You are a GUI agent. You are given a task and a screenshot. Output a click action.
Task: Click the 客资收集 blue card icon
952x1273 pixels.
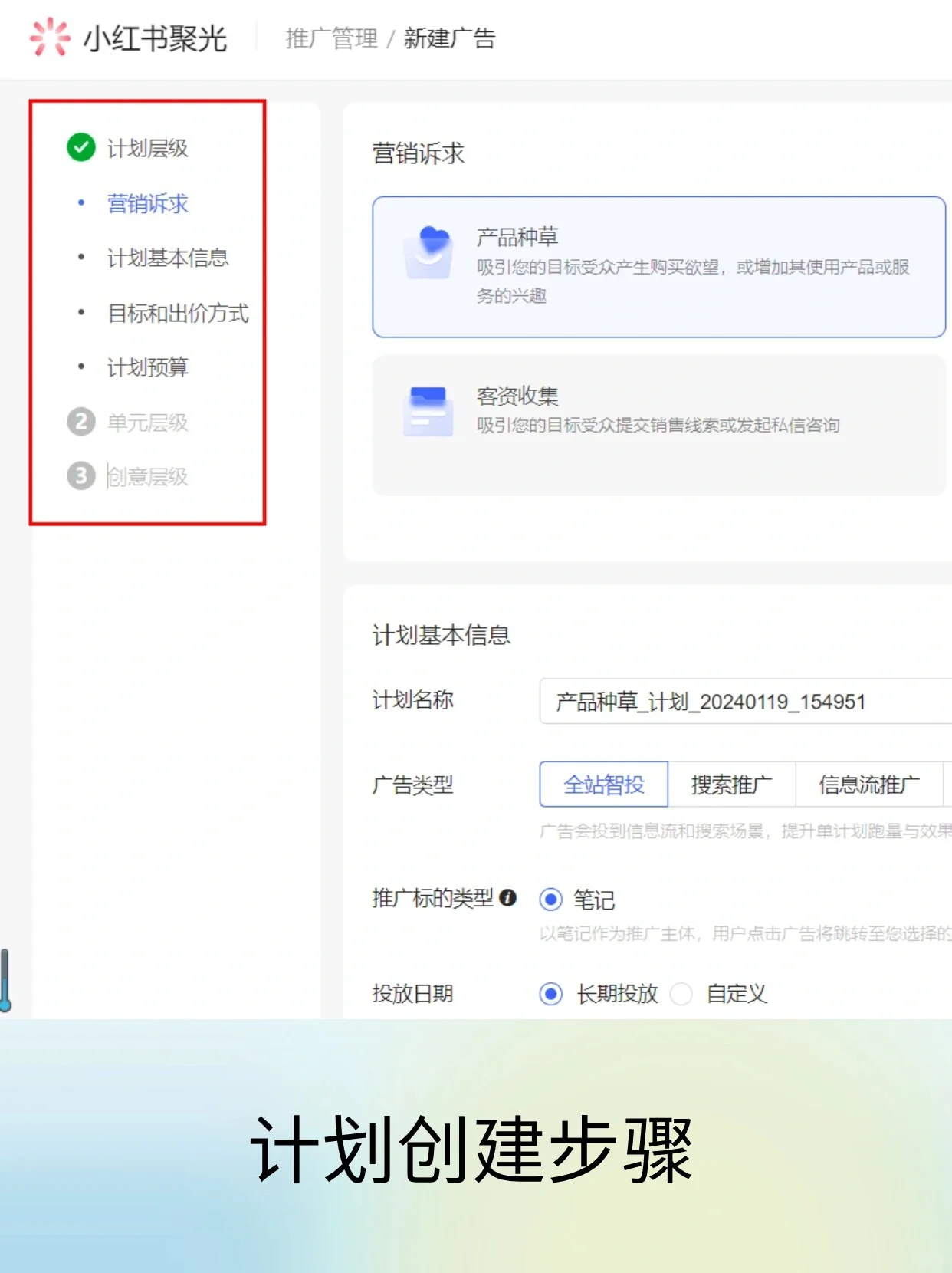[428, 411]
